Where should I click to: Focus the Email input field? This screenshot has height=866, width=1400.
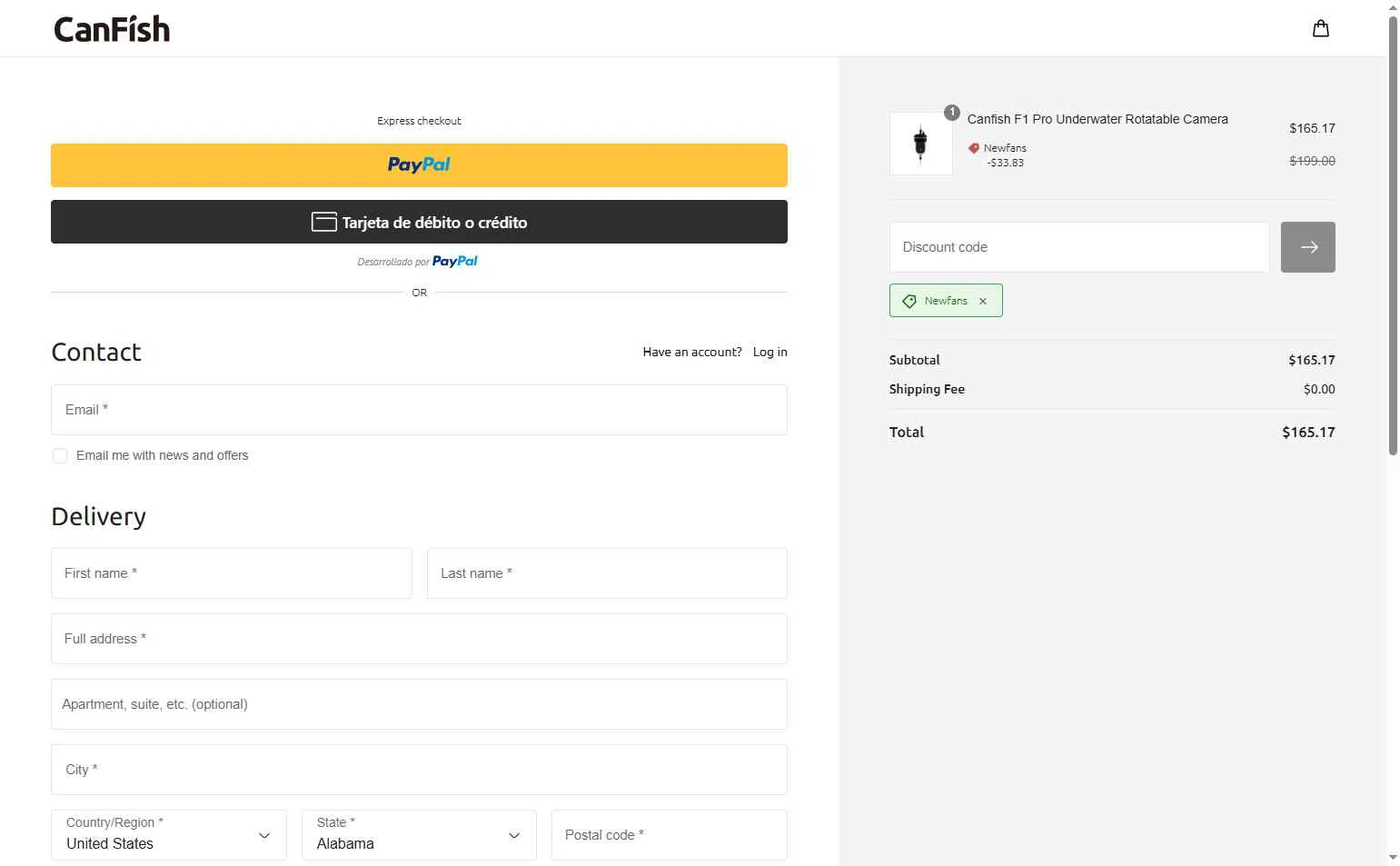(419, 410)
